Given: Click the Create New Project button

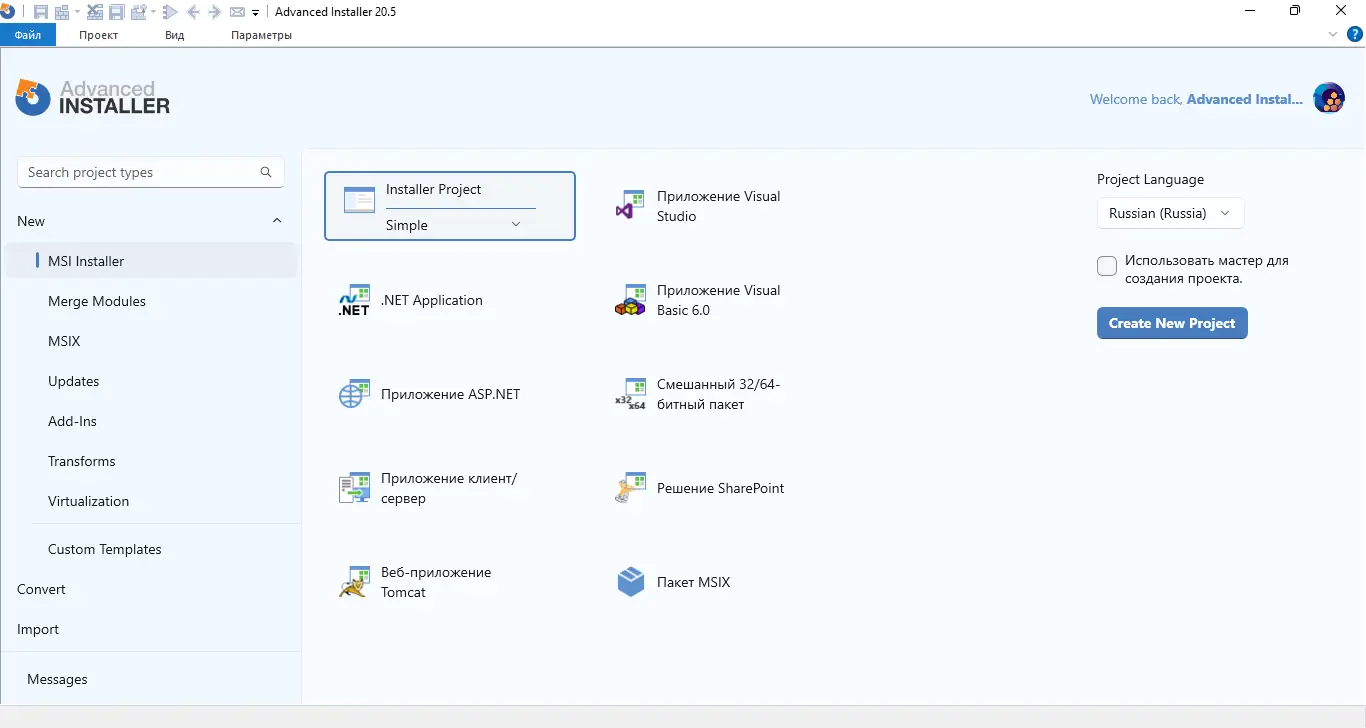Looking at the screenshot, I should (x=1171, y=323).
